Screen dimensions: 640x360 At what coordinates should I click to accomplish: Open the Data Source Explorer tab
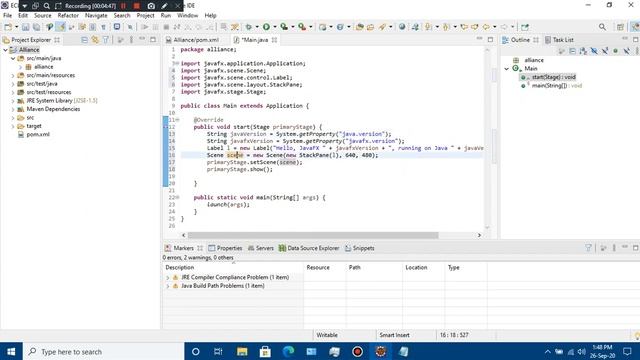tap(309, 248)
